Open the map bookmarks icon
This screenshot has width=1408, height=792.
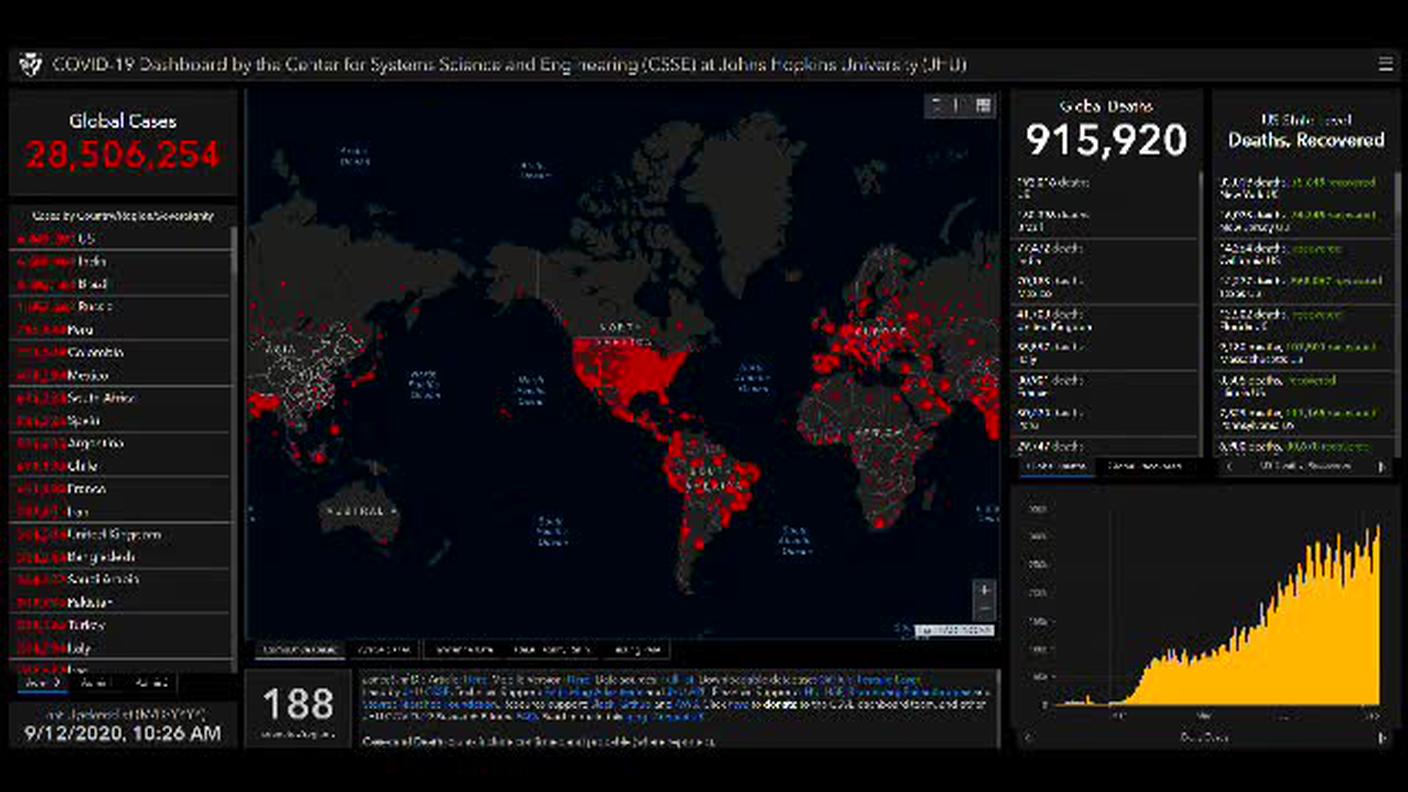pos(937,105)
